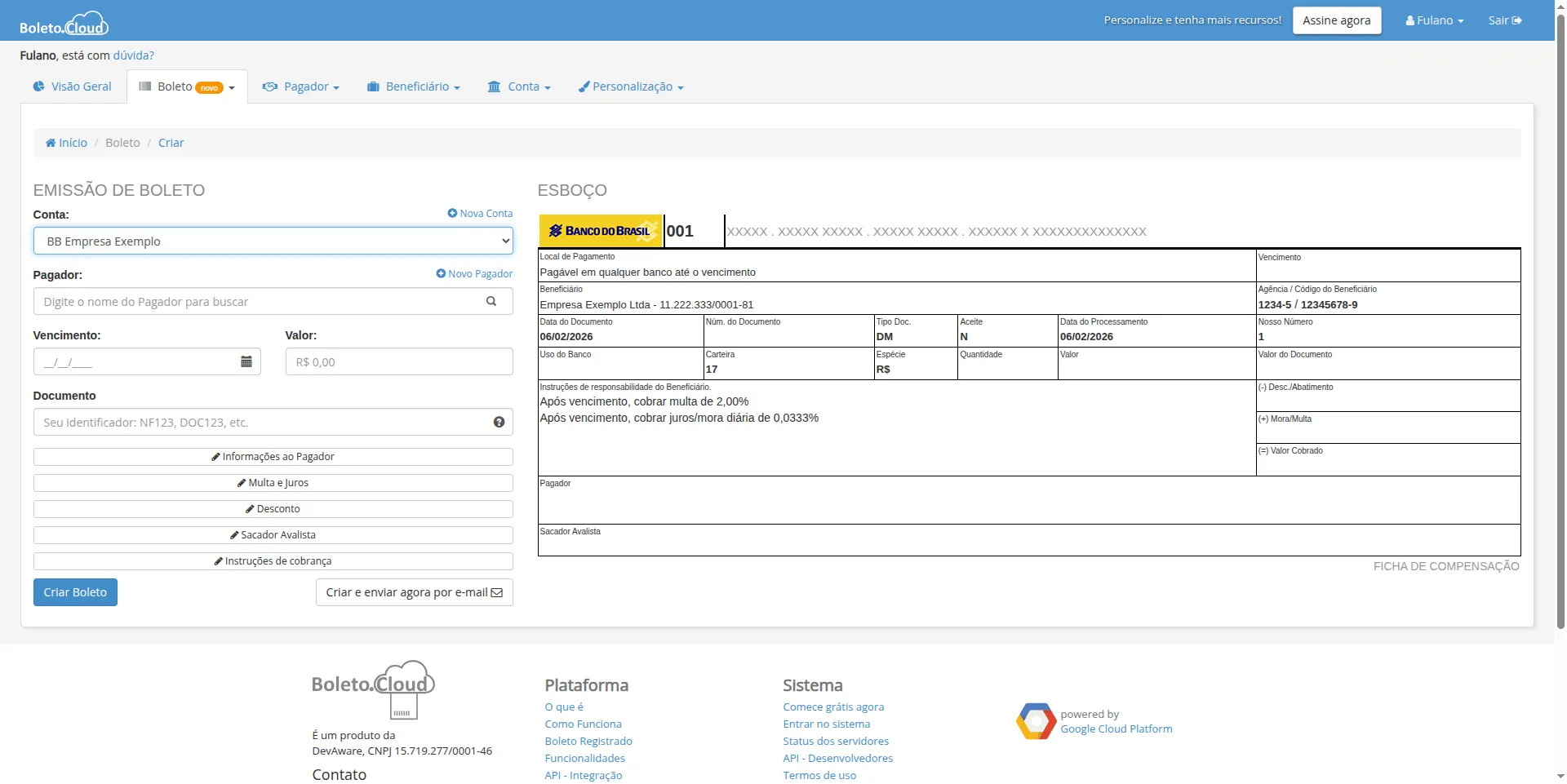The height and width of the screenshot is (784, 1567).
Task: Expand the Desconto section
Action: [273, 508]
